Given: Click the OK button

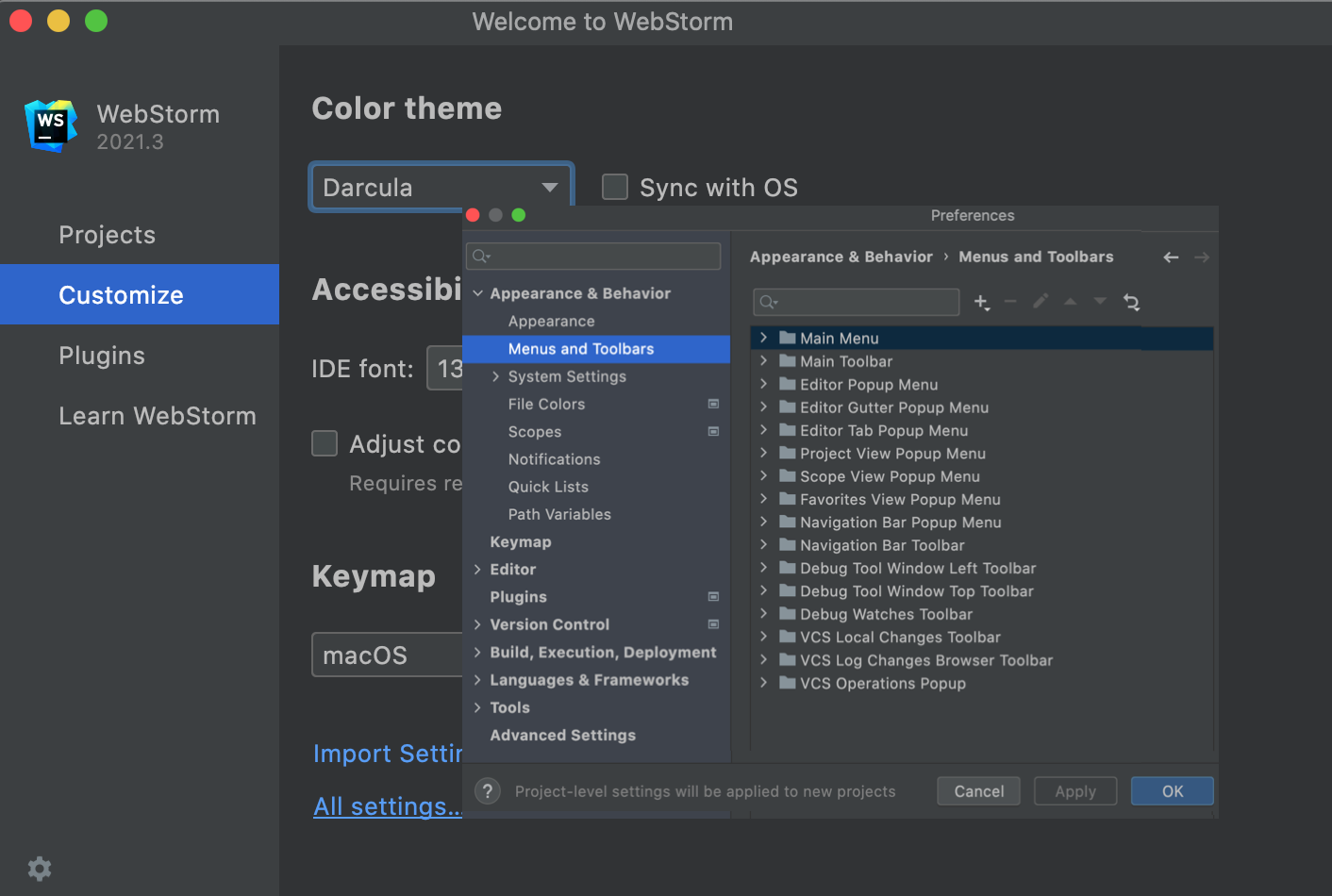Looking at the screenshot, I should point(1172,791).
